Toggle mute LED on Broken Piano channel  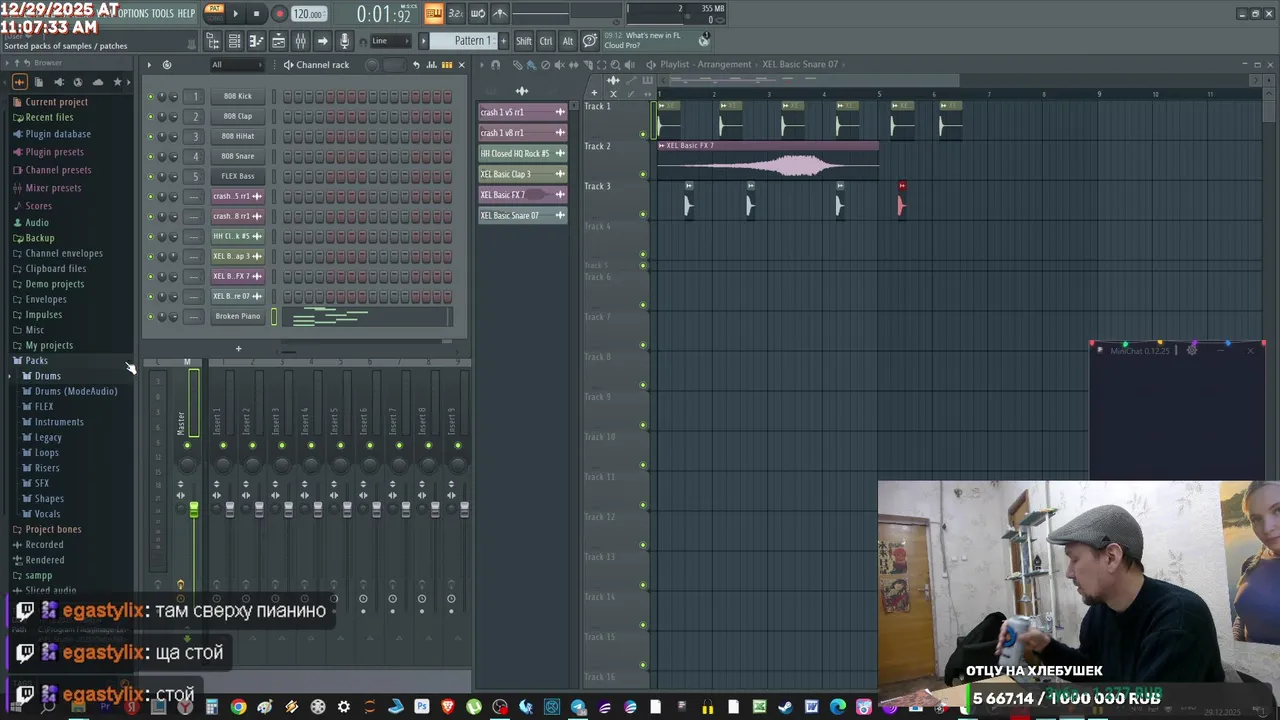coord(151,317)
